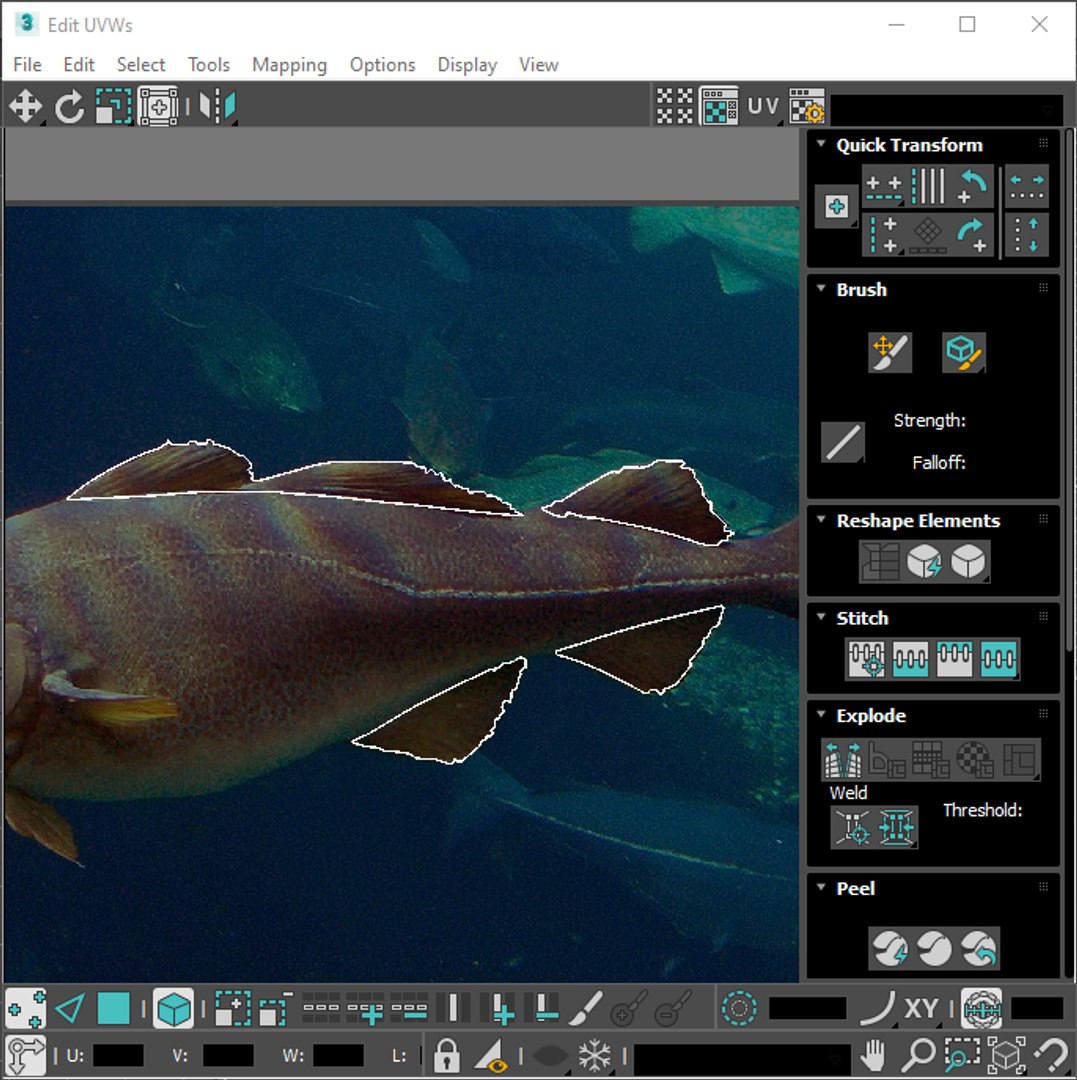
Task: Click Stitch To Target icon
Action: [x=866, y=659]
